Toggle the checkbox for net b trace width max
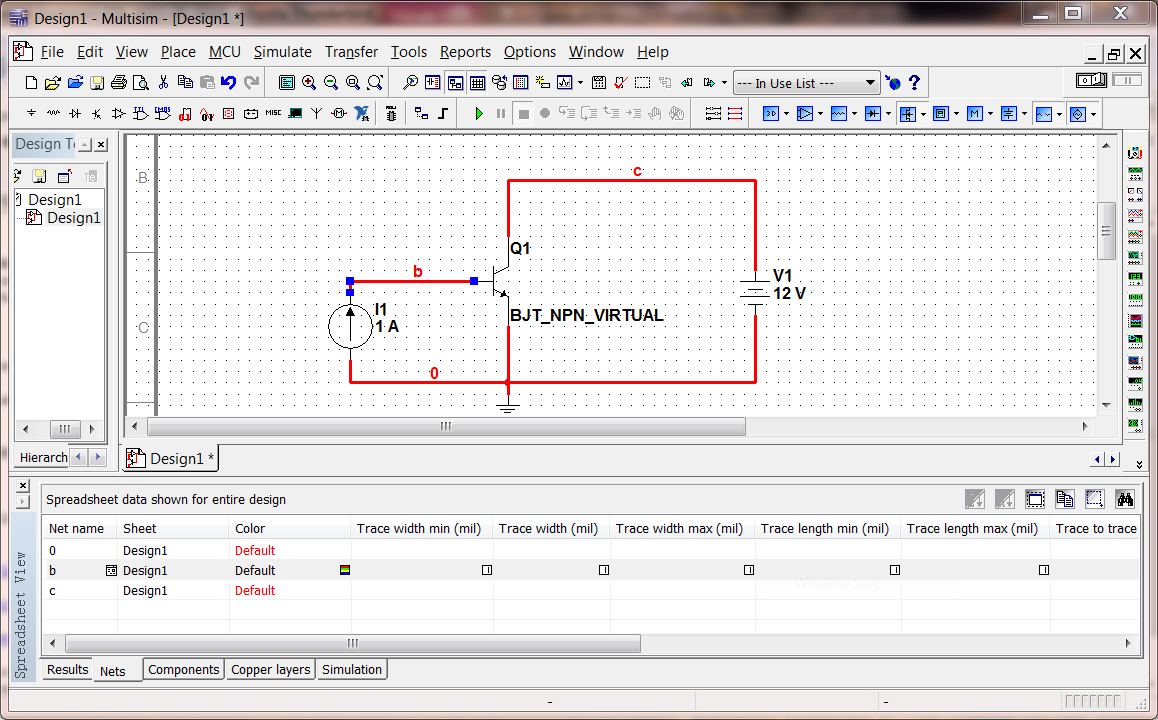Viewport: 1158px width, 720px height. click(x=749, y=570)
